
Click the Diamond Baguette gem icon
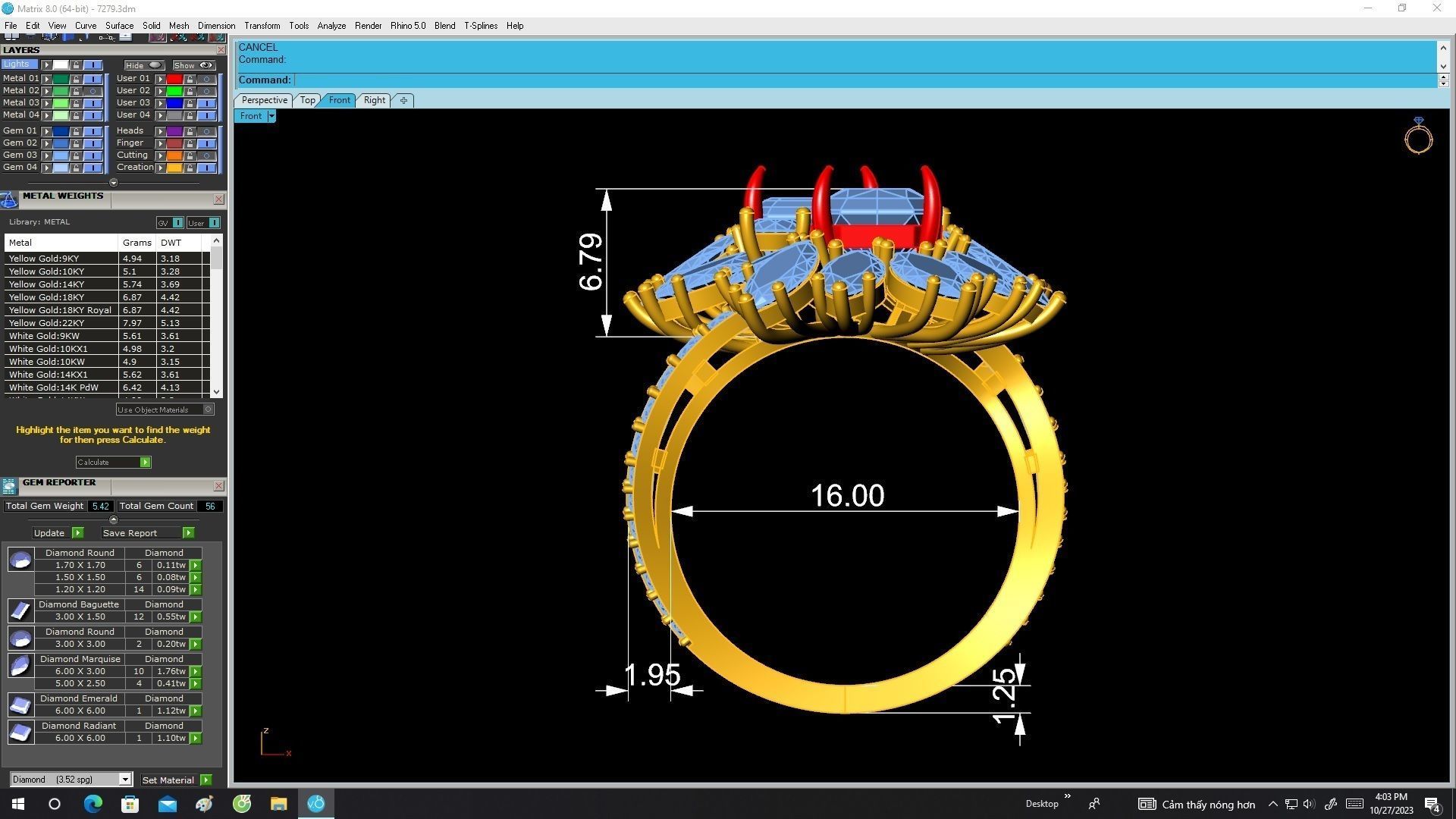tap(20, 610)
